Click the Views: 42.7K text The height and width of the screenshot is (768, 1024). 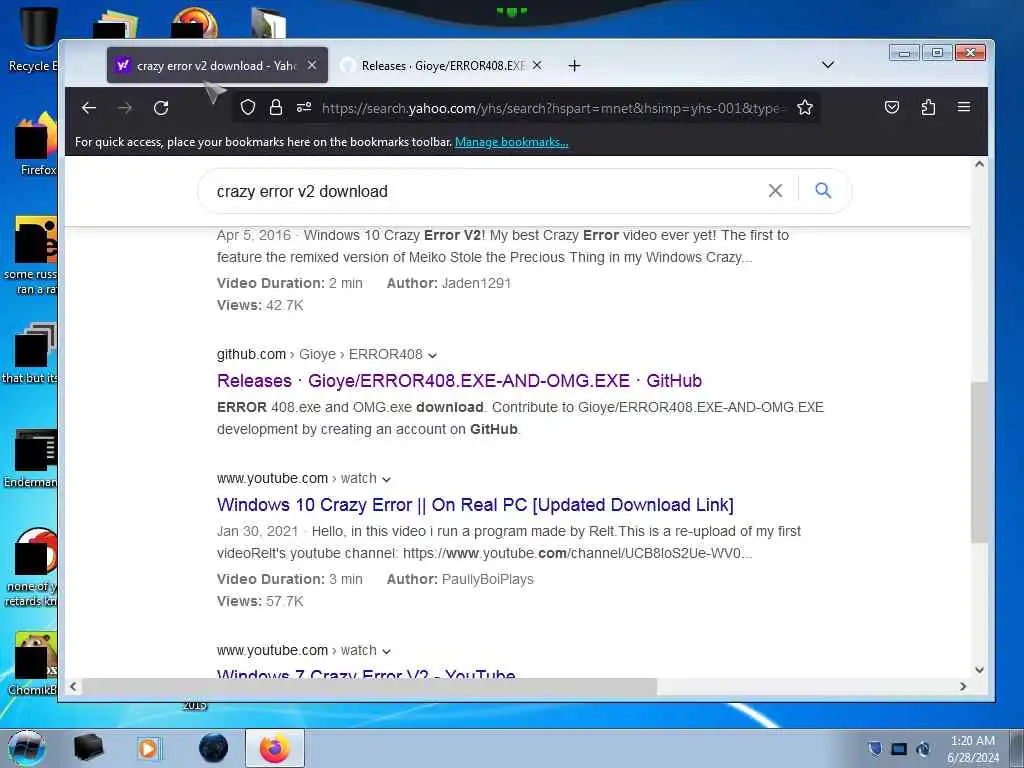(x=260, y=306)
